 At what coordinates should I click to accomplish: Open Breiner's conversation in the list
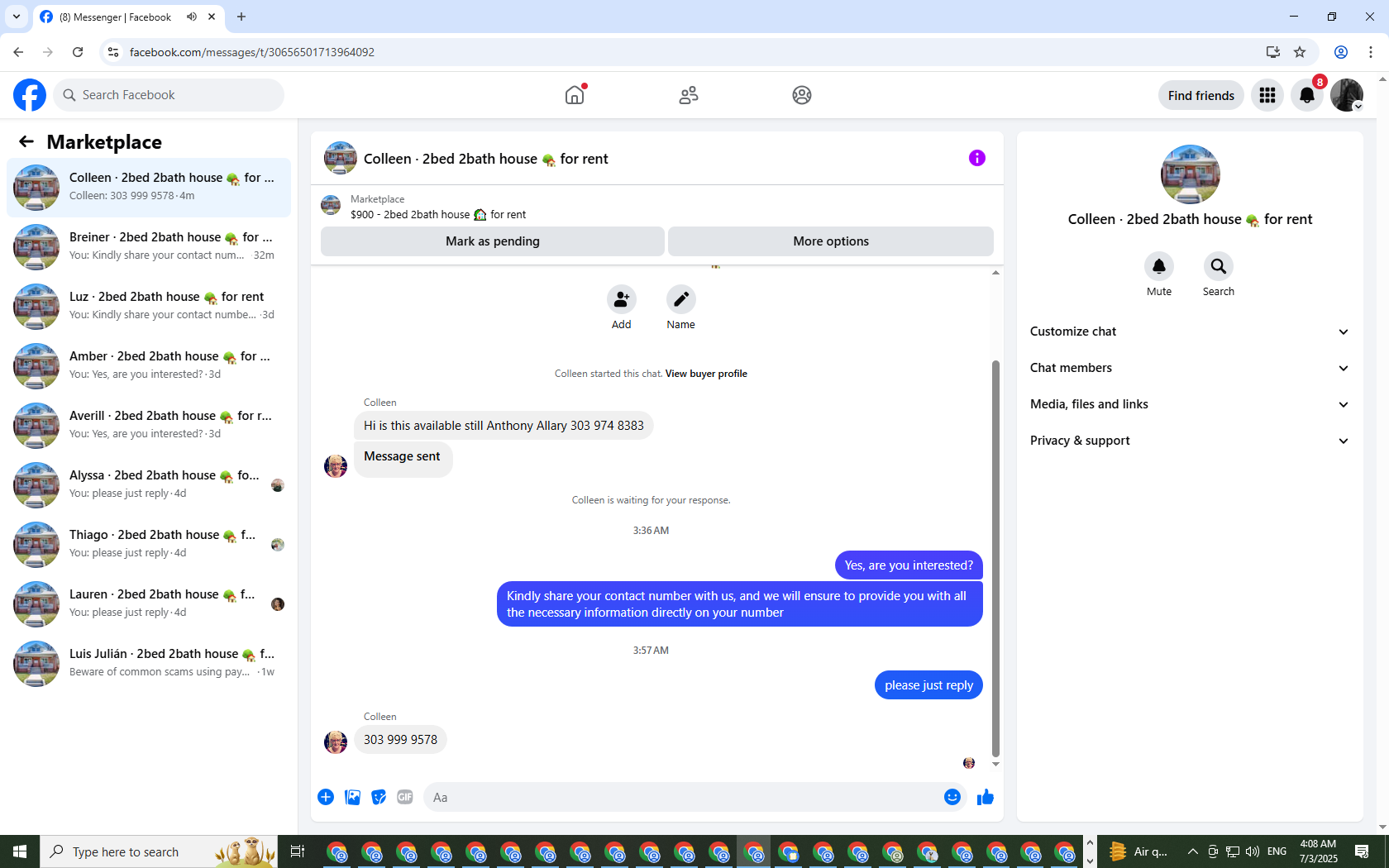click(x=149, y=247)
